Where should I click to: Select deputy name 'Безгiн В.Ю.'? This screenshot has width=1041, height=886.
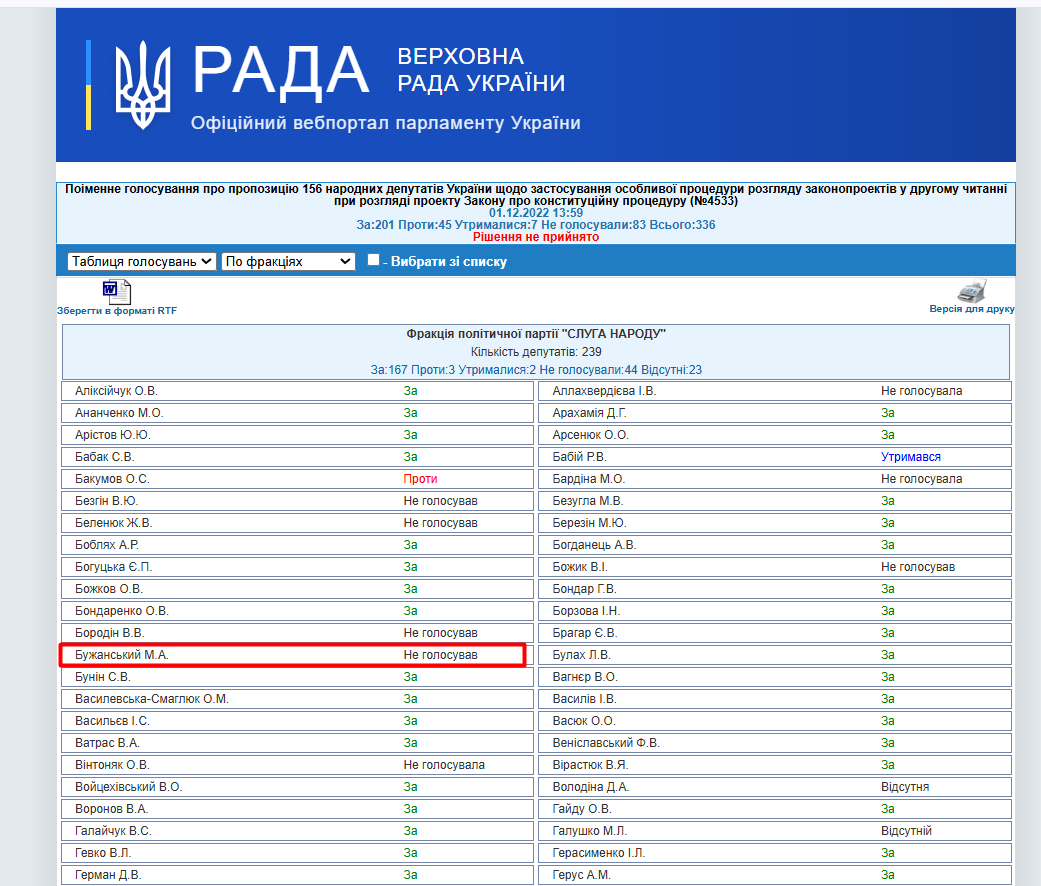106,500
